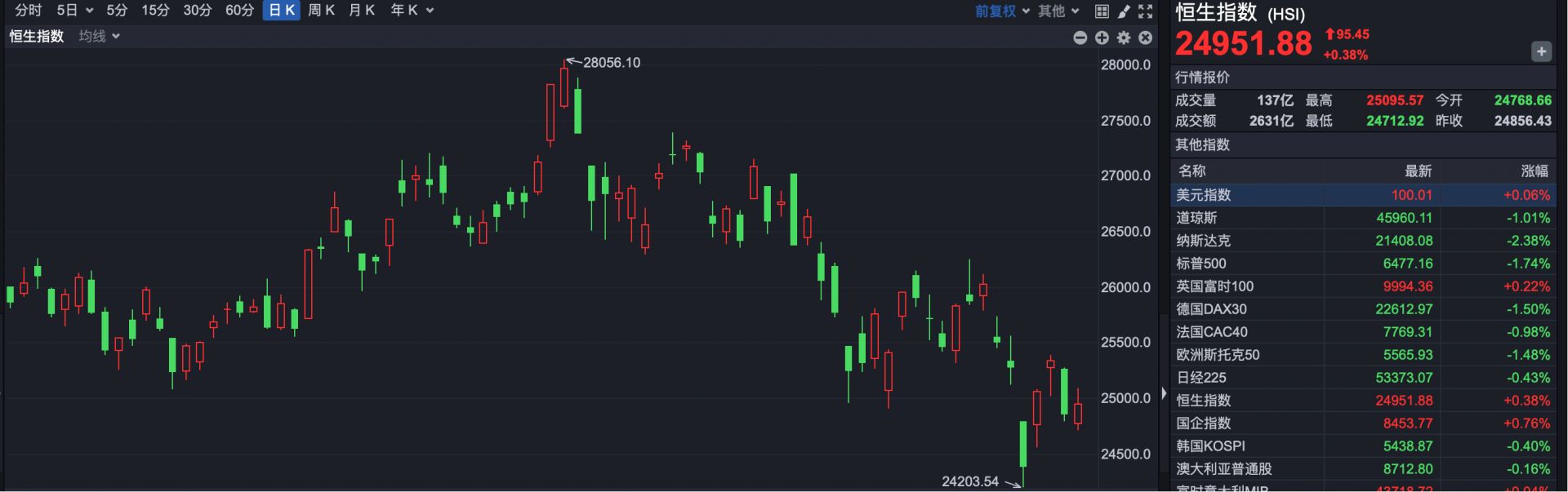Image resolution: width=1568 pixels, height=492 pixels.
Task: Select the 德国DAX30 index row
Action: [x=1363, y=309]
